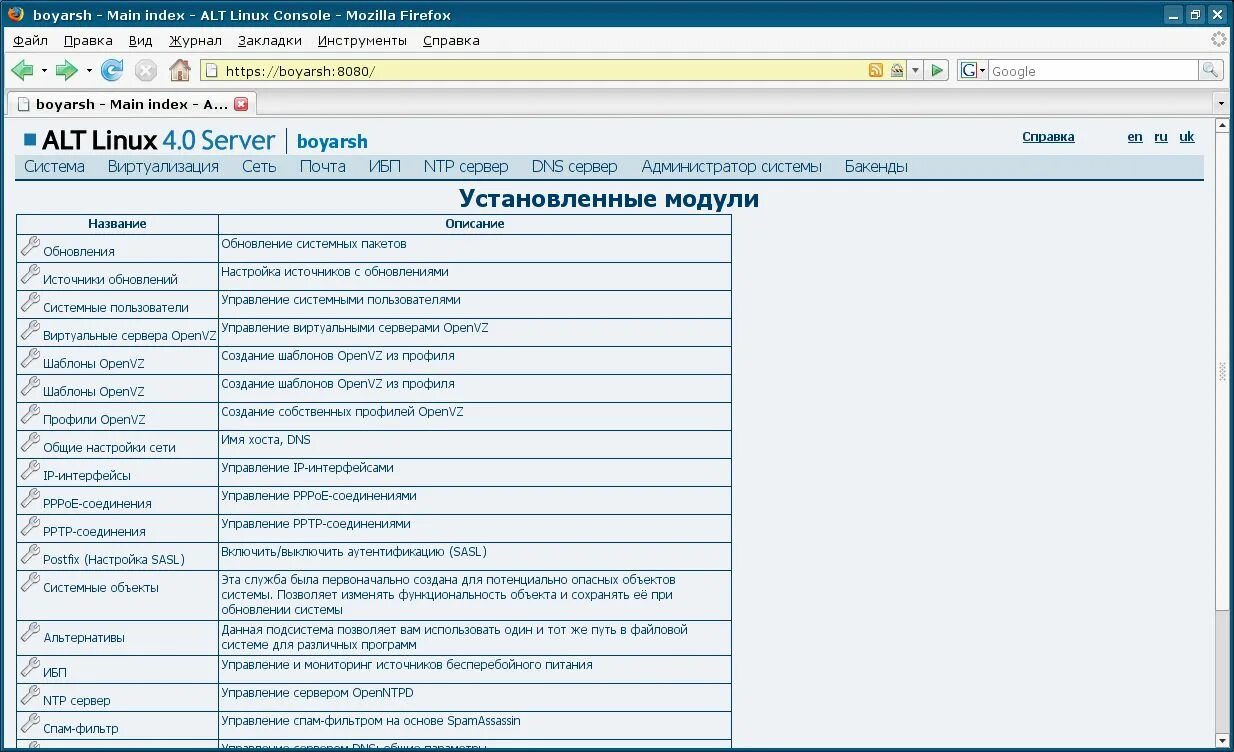Click wrench icon beside Виртуальные сервера OpenVZ

point(30,331)
